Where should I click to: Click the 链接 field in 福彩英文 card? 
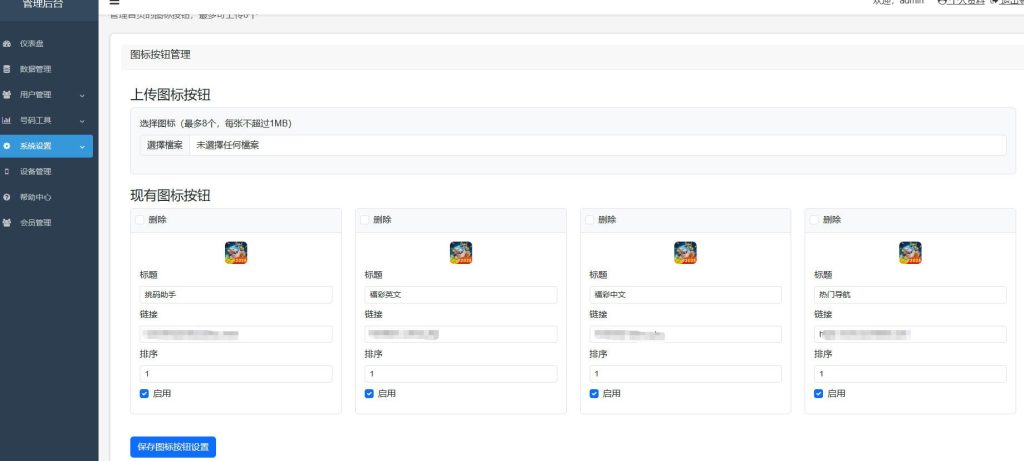[461, 334]
